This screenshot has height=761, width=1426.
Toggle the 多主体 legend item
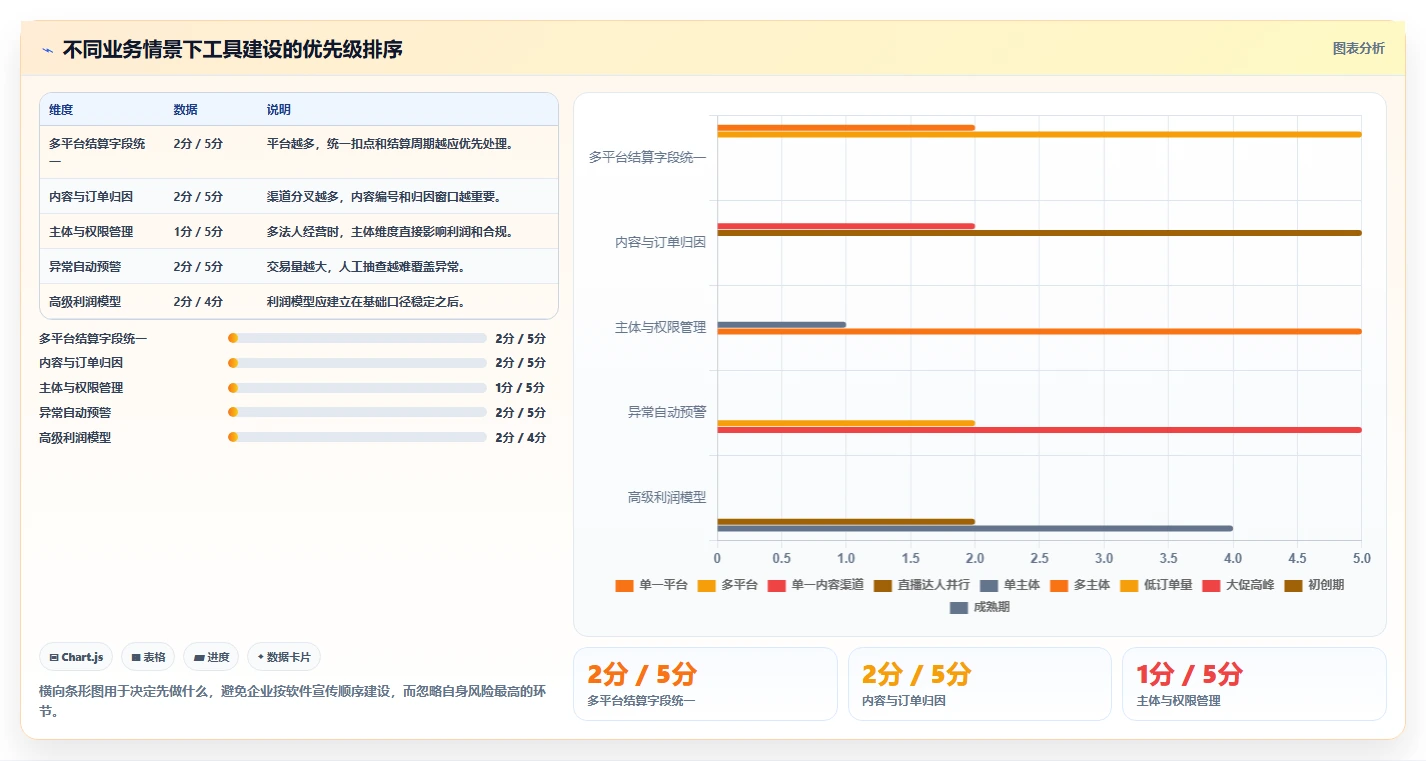[1080, 585]
